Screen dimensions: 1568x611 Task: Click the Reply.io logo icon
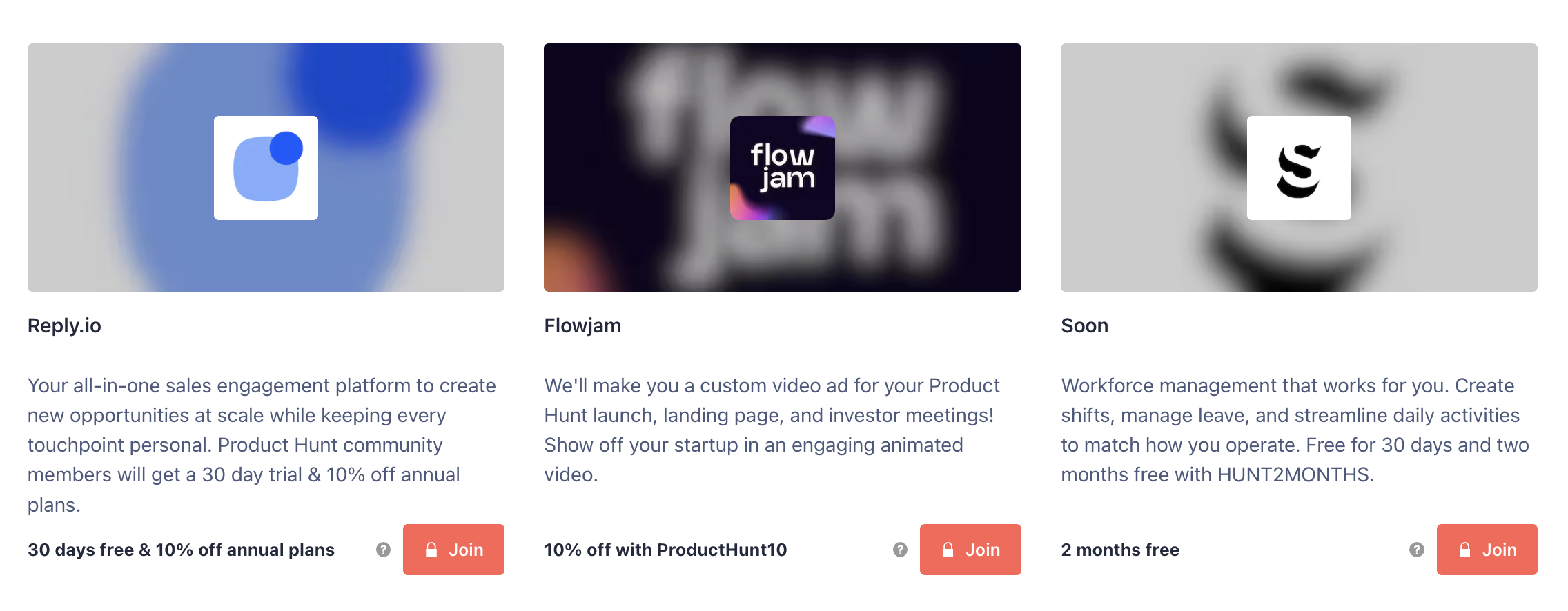tap(266, 168)
